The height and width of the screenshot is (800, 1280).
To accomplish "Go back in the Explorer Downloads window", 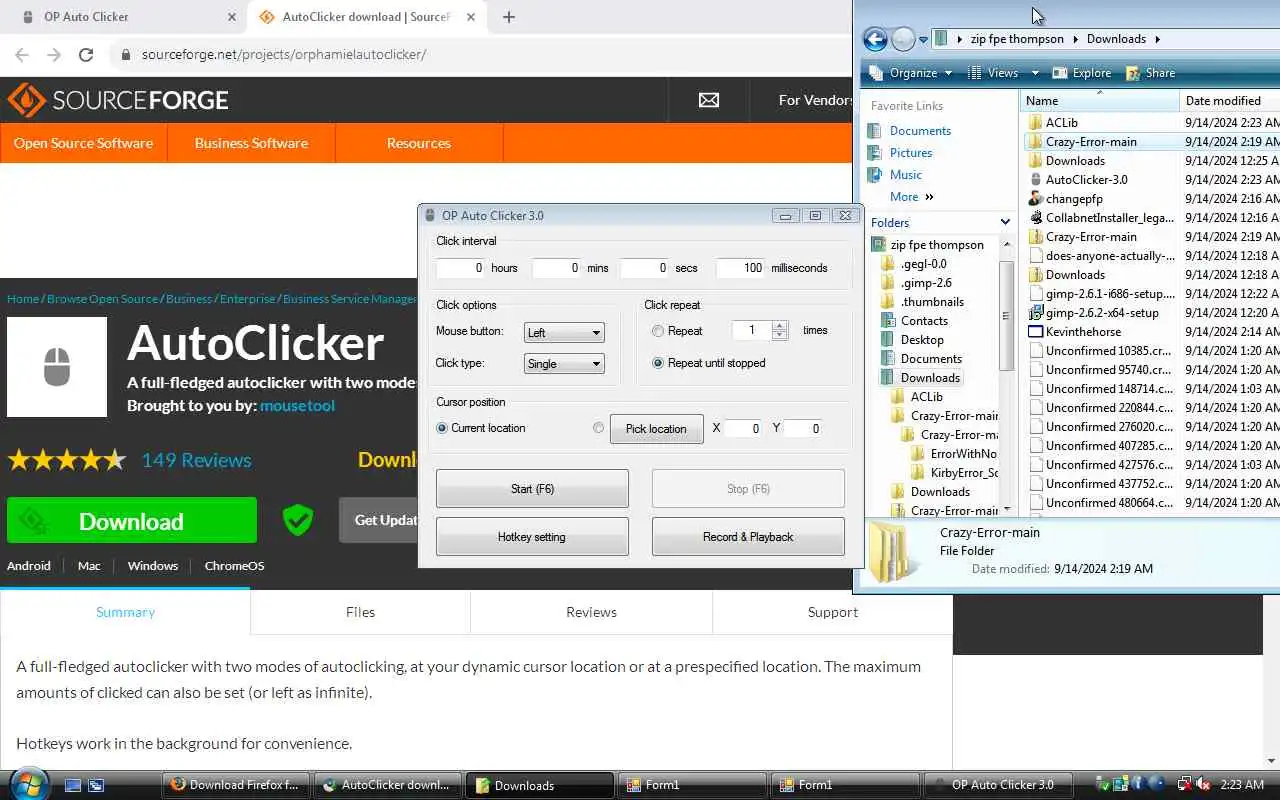I will click(x=875, y=39).
